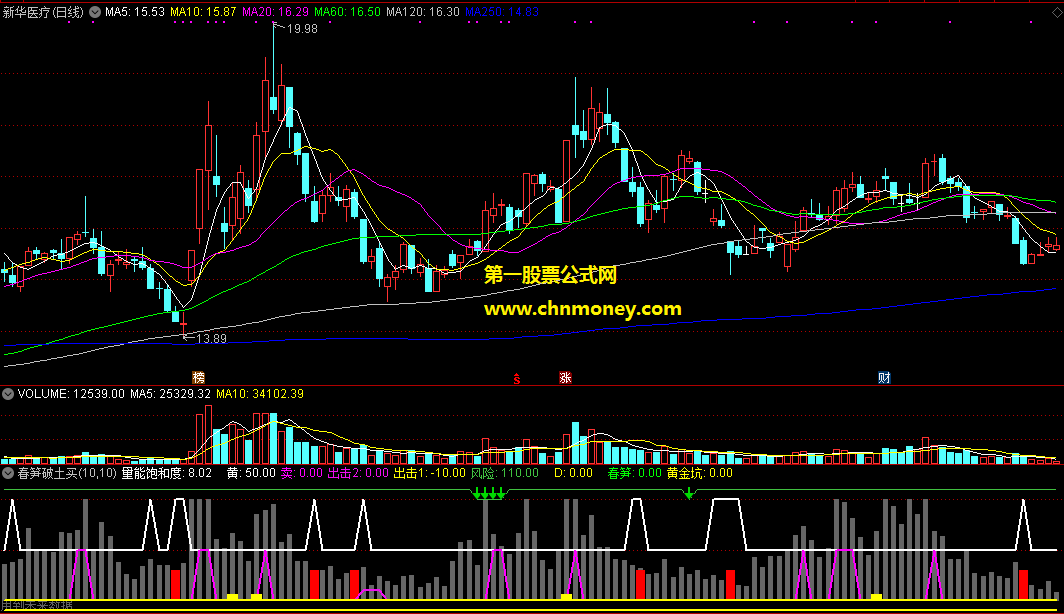Image resolution: width=1064 pixels, height=614 pixels.
Task: Click the diamond icon at chart corner
Action: tap(1057, 13)
